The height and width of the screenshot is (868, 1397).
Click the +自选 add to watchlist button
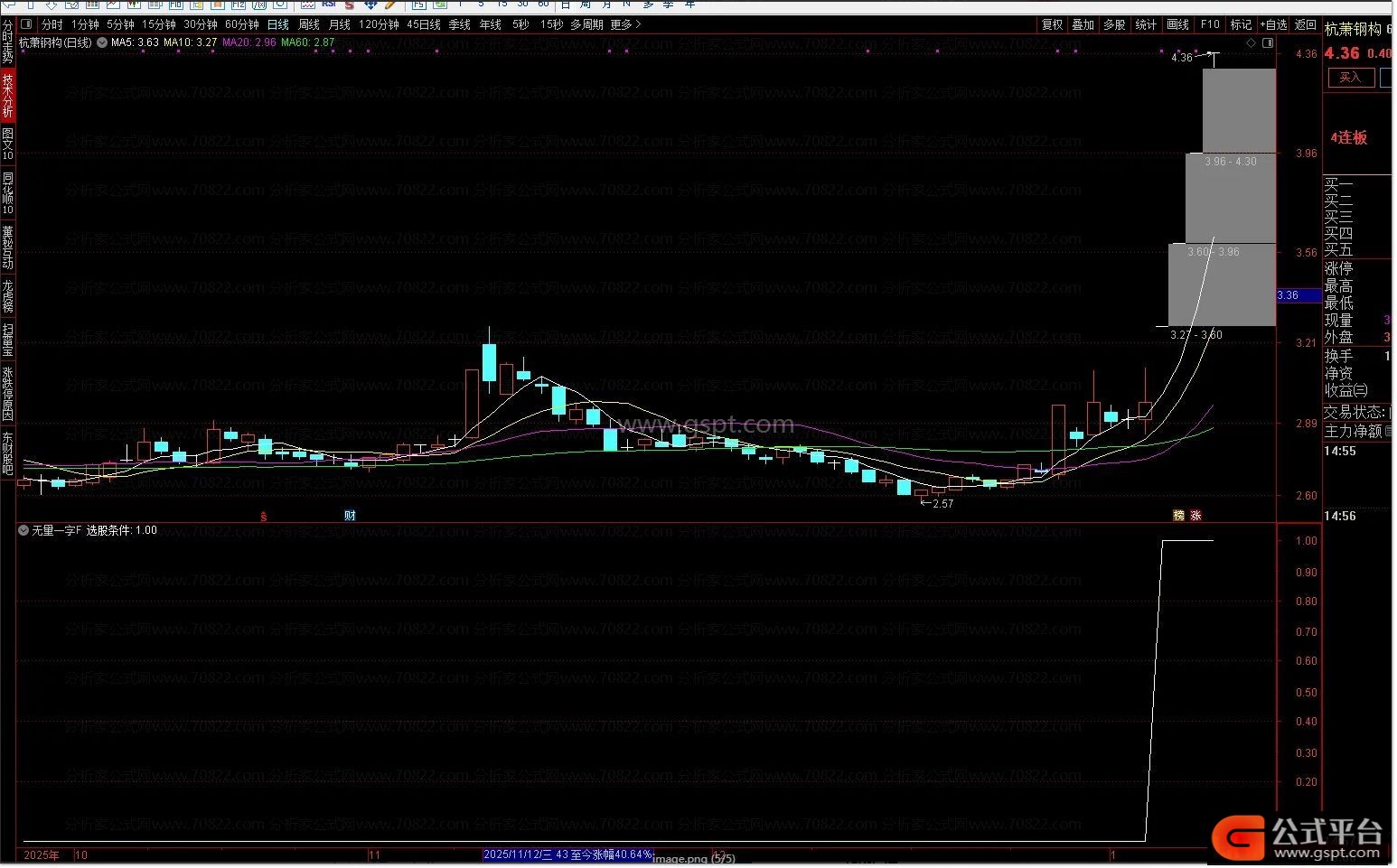tap(1273, 24)
